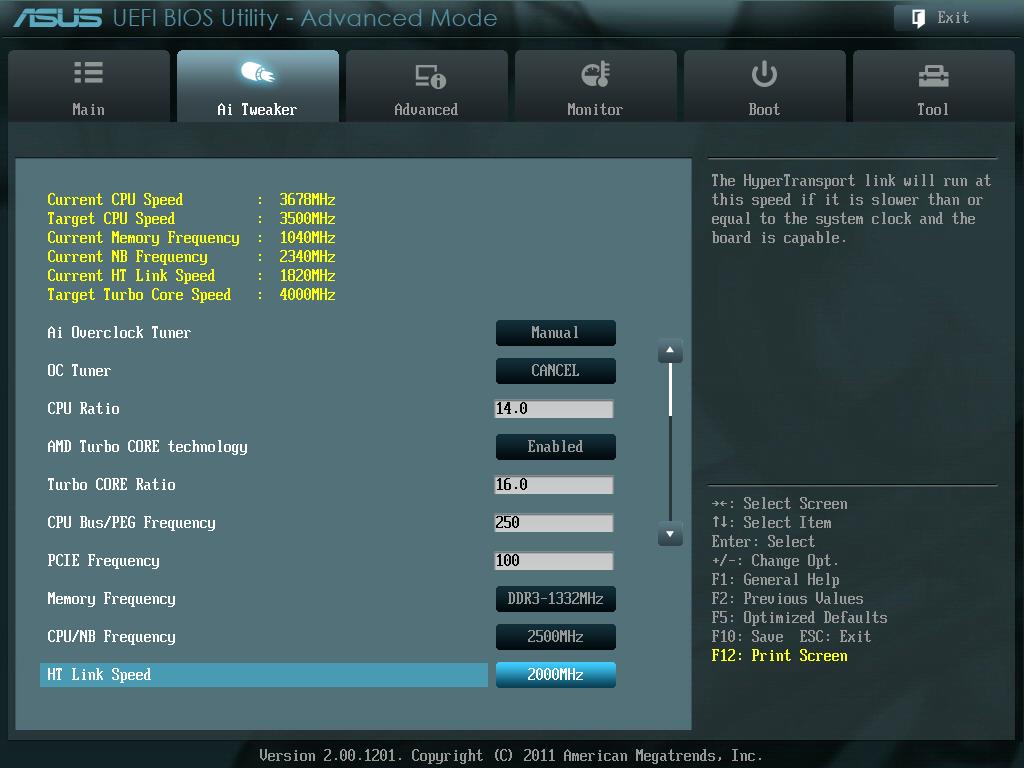Open the Boot tab
The width and height of the screenshot is (1024, 768).
point(765,86)
